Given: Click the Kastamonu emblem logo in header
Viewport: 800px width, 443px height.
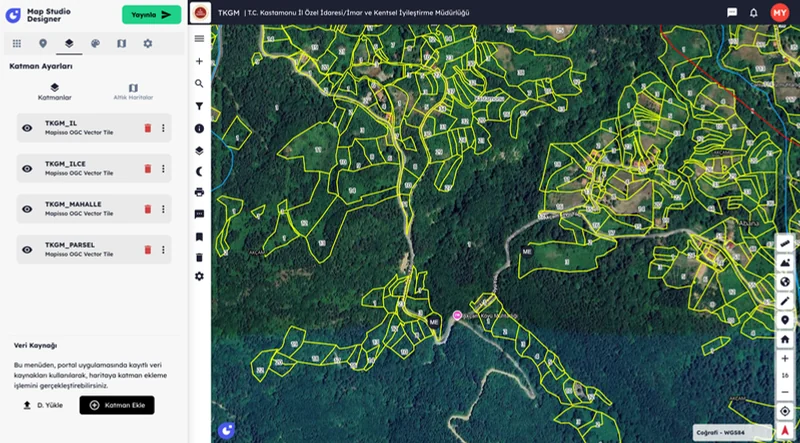Looking at the screenshot, I should coord(200,13).
